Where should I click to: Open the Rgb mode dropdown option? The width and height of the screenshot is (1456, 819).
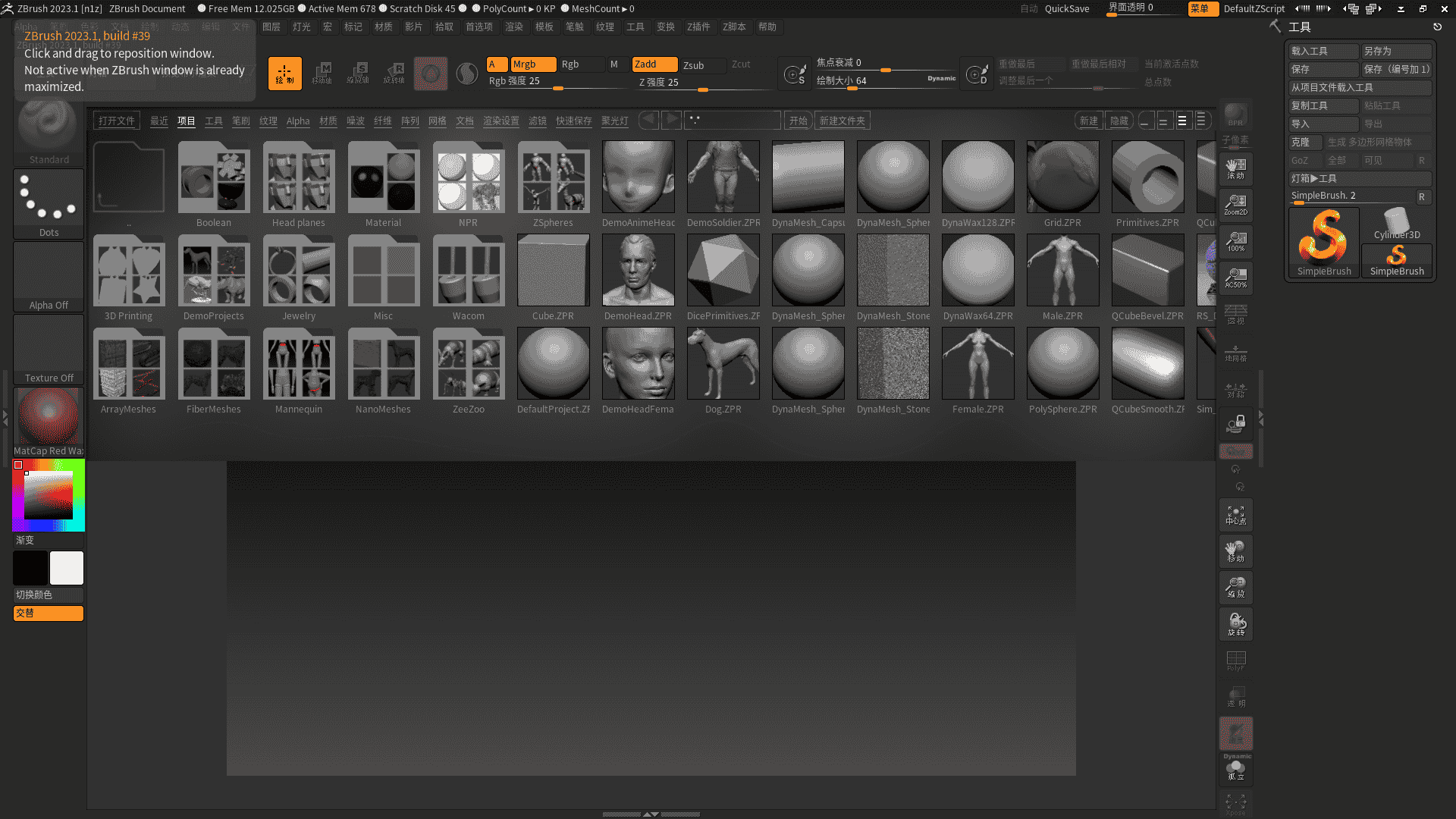point(581,64)
